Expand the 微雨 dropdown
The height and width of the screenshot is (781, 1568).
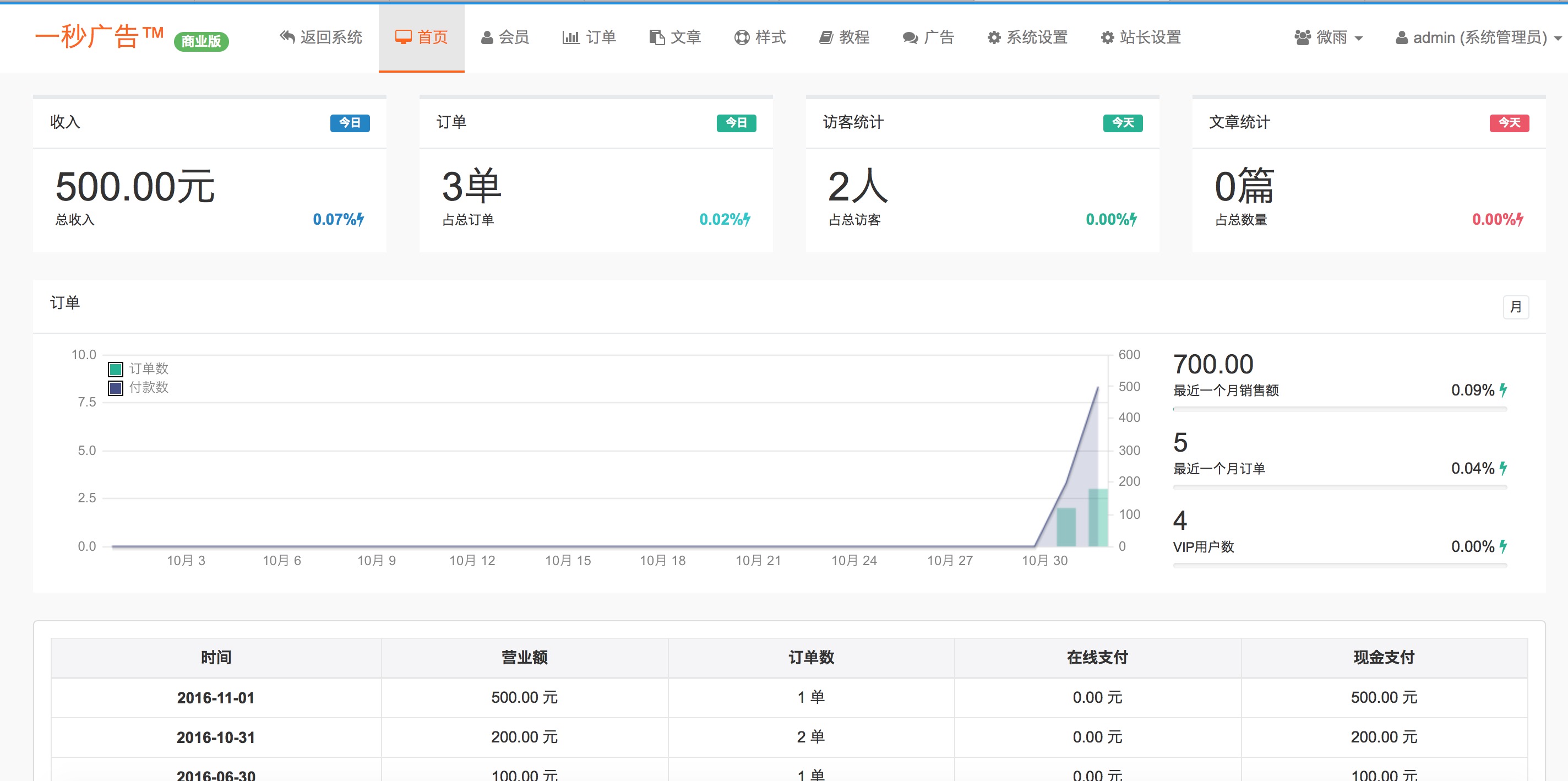[1328, 38]
